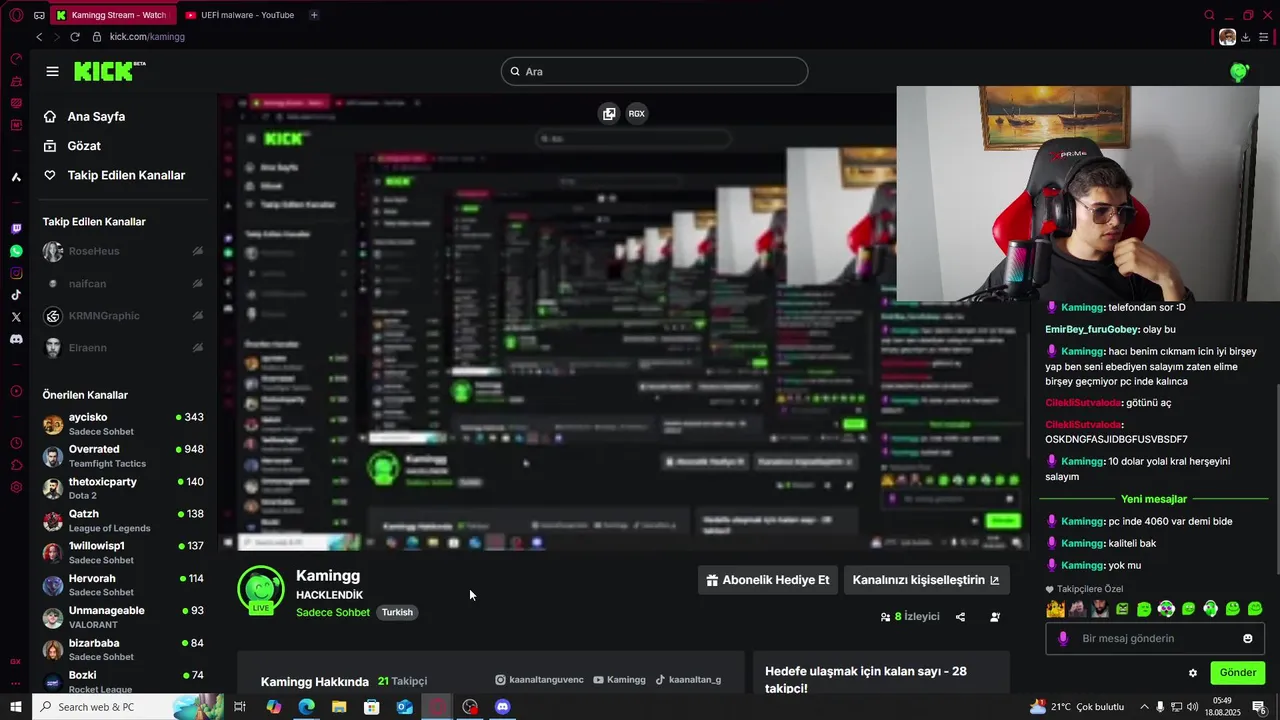Send the chat message with Gönder
Screen dimensions: 1280x720
pyautogui.click(x=1237, y=673)
